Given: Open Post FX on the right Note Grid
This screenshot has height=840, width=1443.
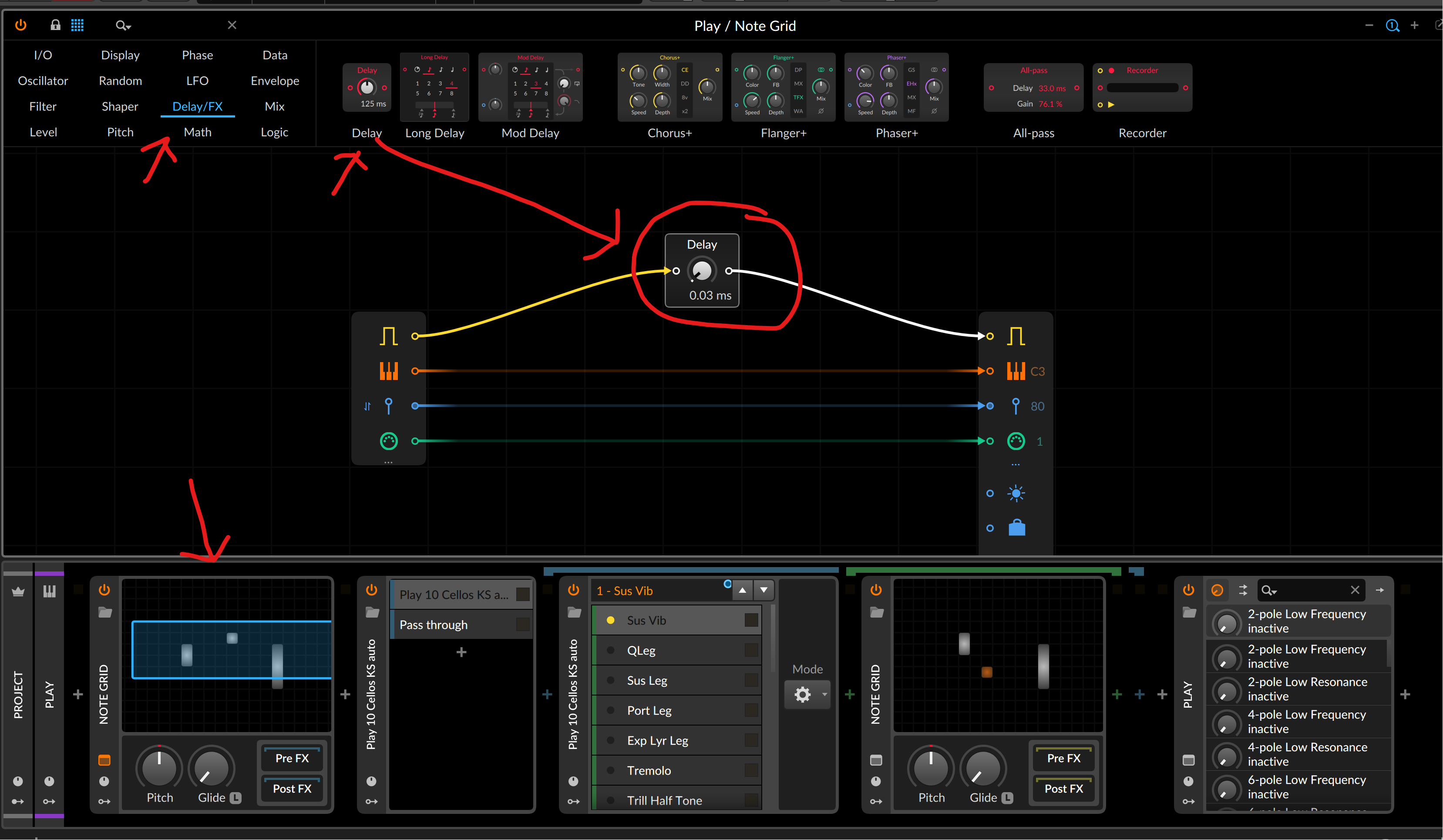Looking at the screenshot, I should pyautogui.click(x=1063, y=789).
